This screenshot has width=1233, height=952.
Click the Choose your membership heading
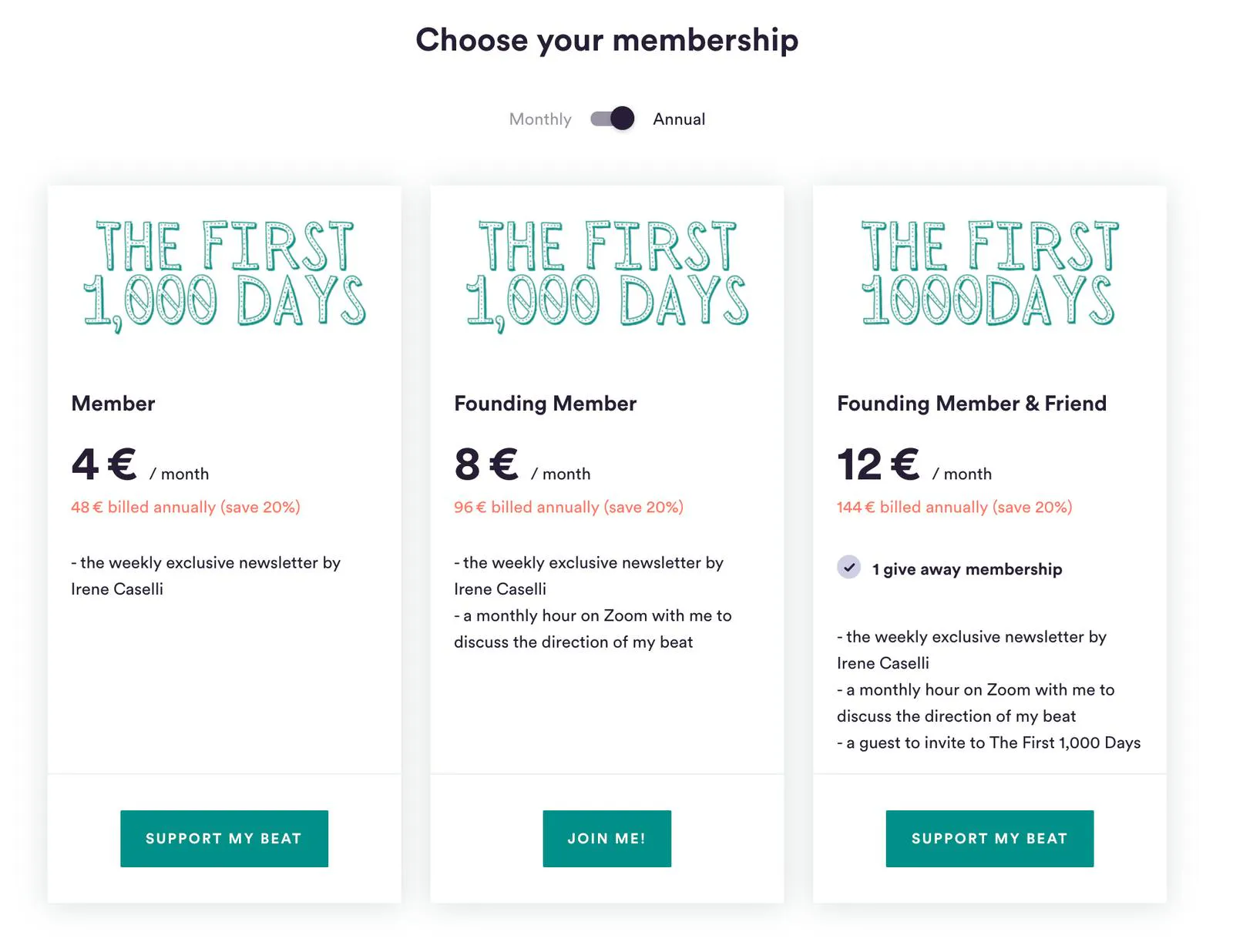pos(607,40)
